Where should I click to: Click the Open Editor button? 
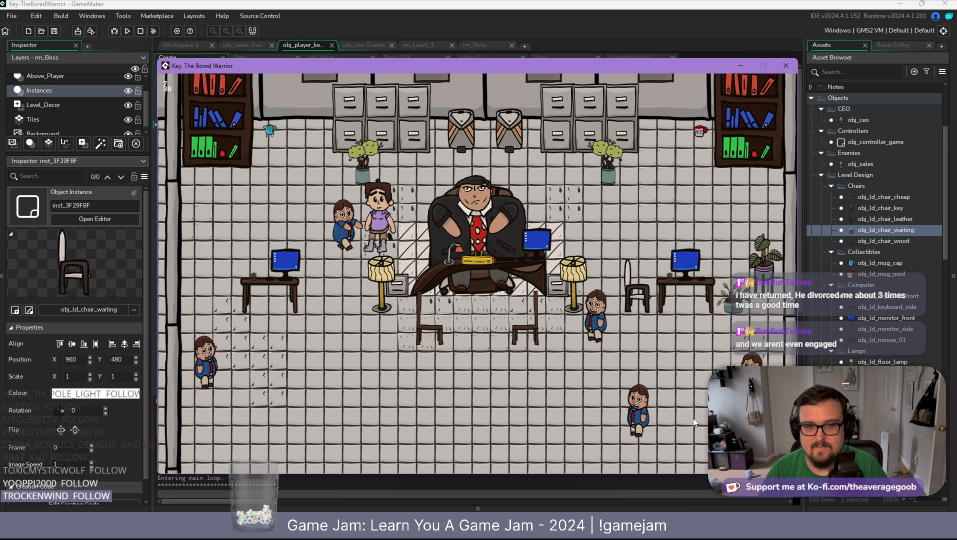95,219
